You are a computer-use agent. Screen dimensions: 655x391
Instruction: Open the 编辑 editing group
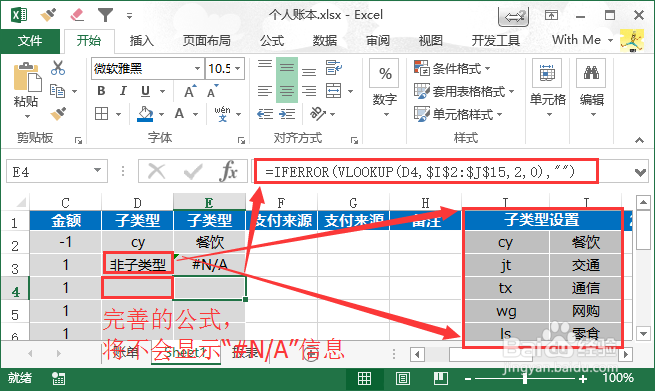592,89
